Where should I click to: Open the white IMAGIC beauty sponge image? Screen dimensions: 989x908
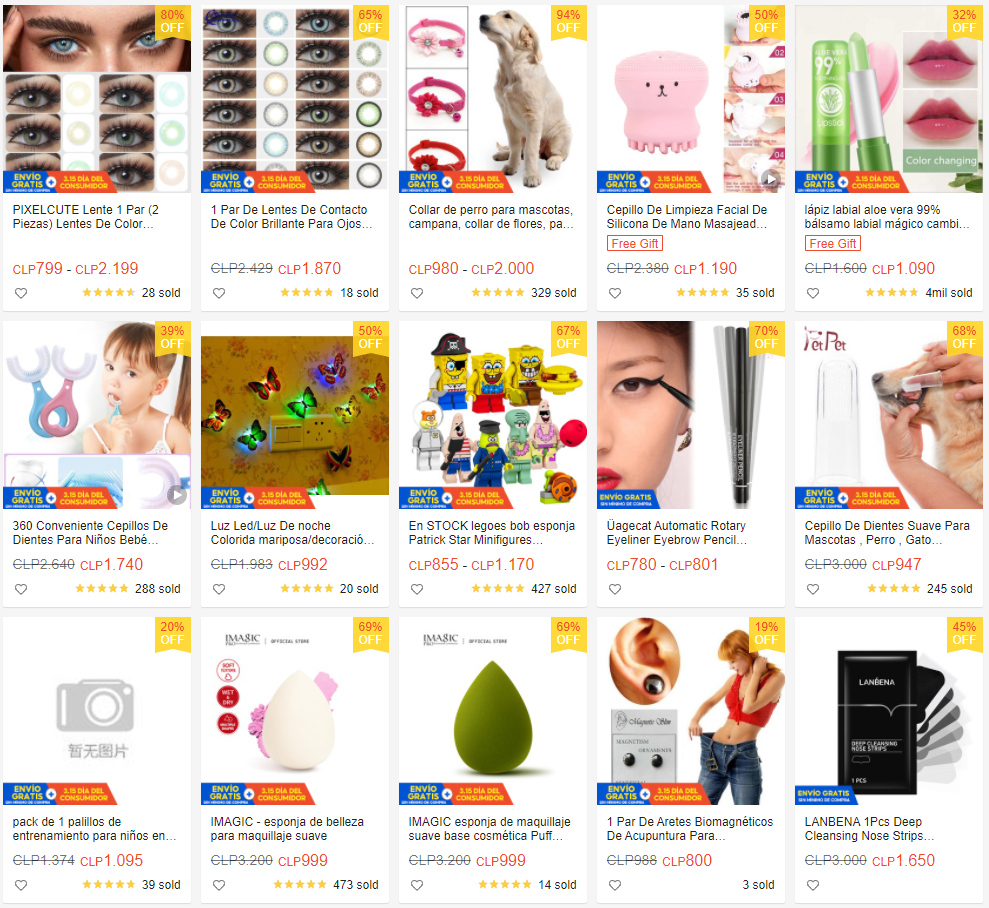[295, 711]
